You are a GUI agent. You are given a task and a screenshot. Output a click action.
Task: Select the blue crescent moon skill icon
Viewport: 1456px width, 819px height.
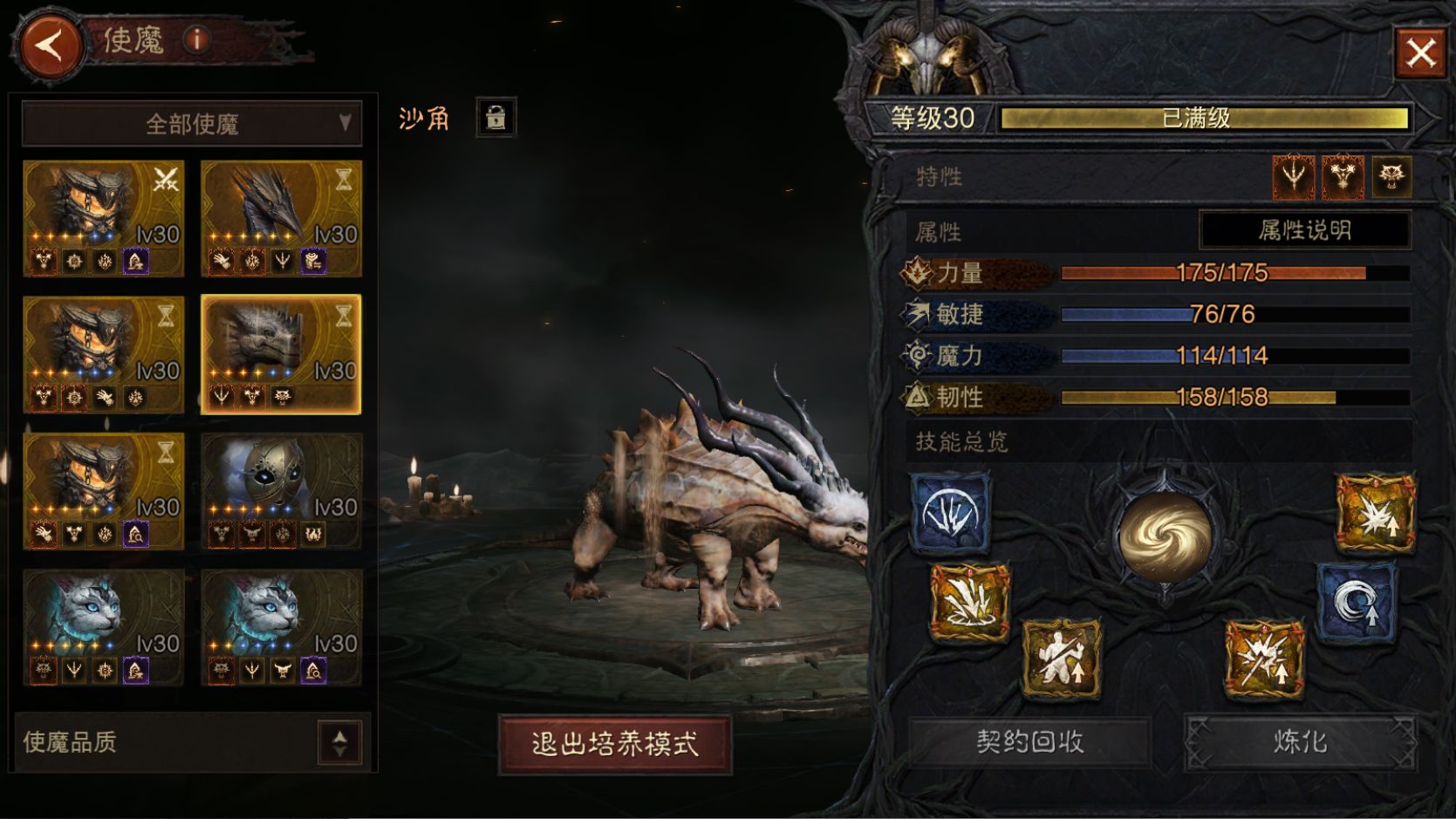pyautogui.click(x=1356, y=604)
